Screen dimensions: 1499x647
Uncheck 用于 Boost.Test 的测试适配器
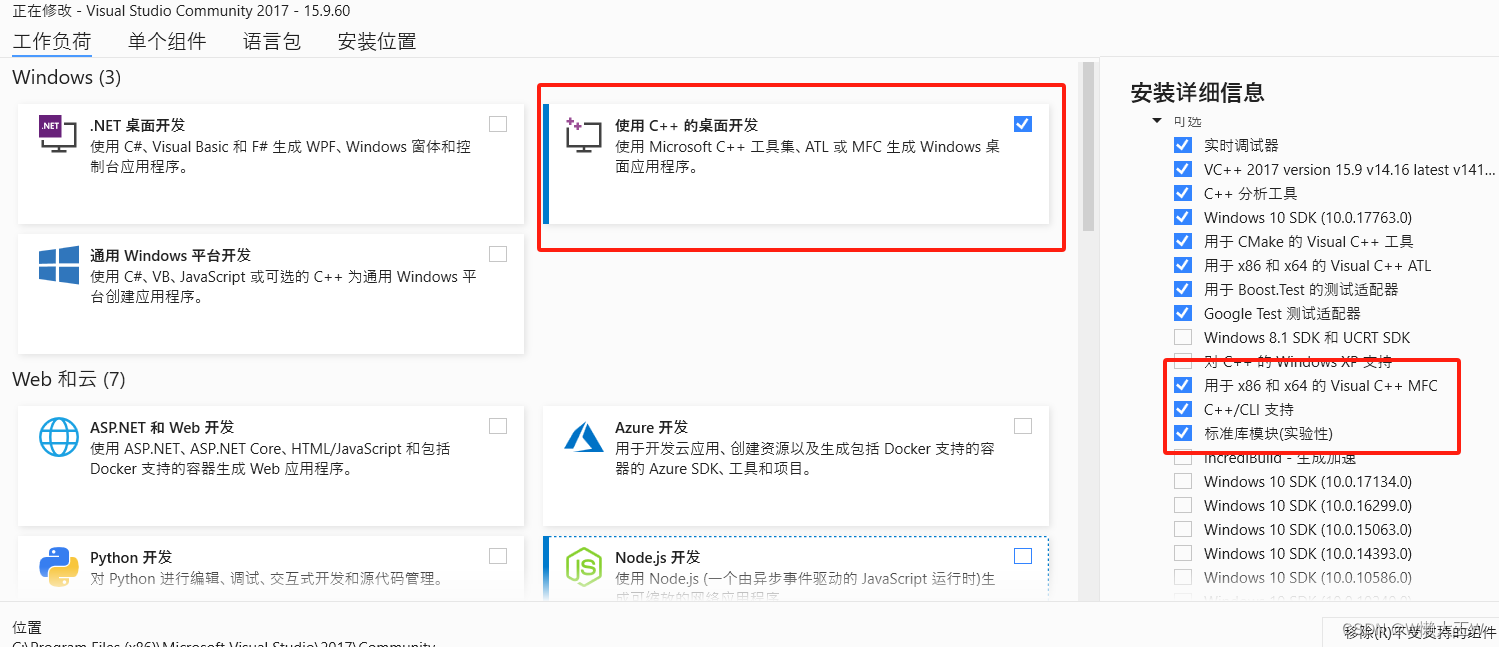point(1183,289)
